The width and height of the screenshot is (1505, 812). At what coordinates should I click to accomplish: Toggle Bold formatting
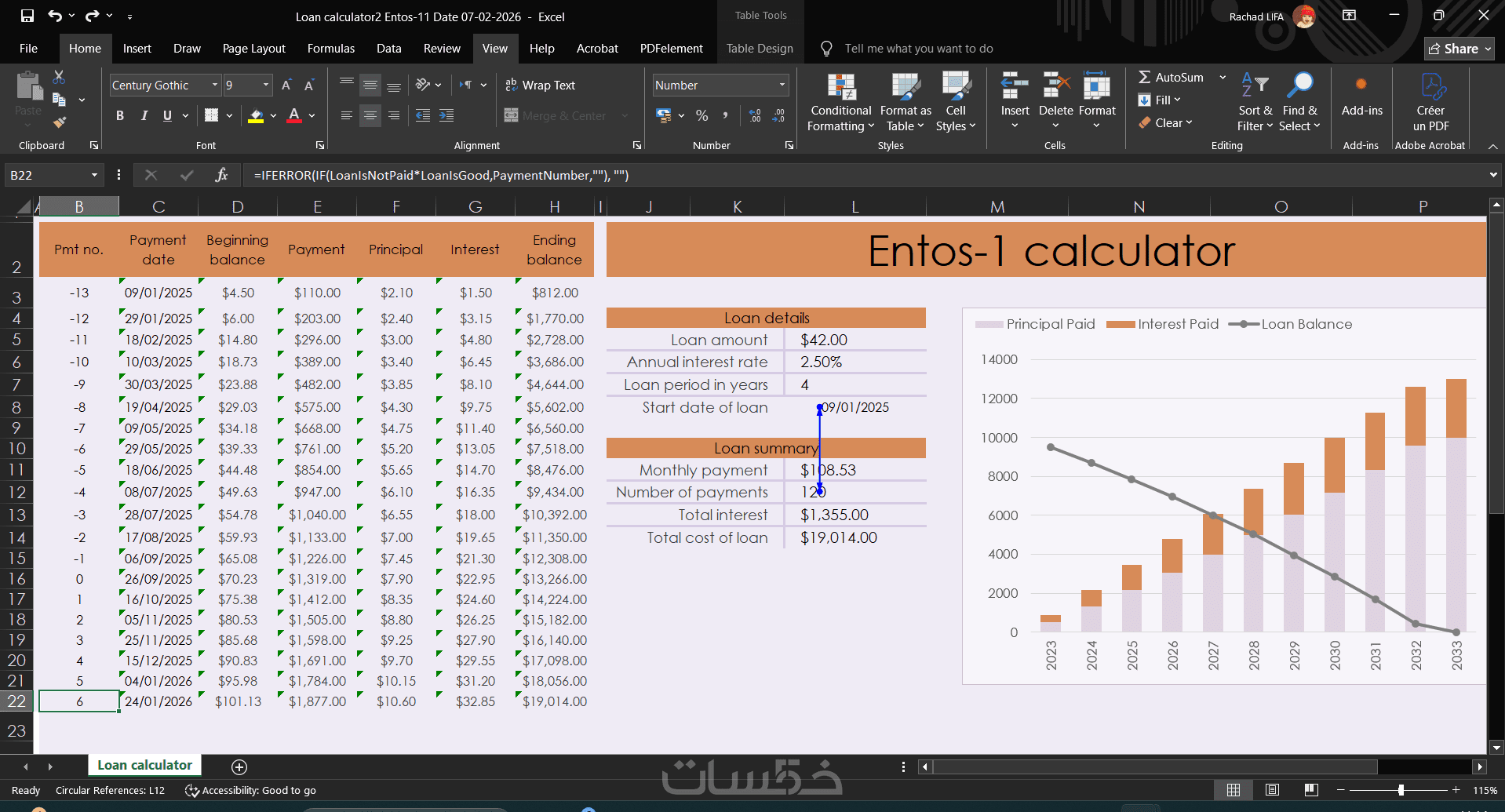click(x=120, y=115)
